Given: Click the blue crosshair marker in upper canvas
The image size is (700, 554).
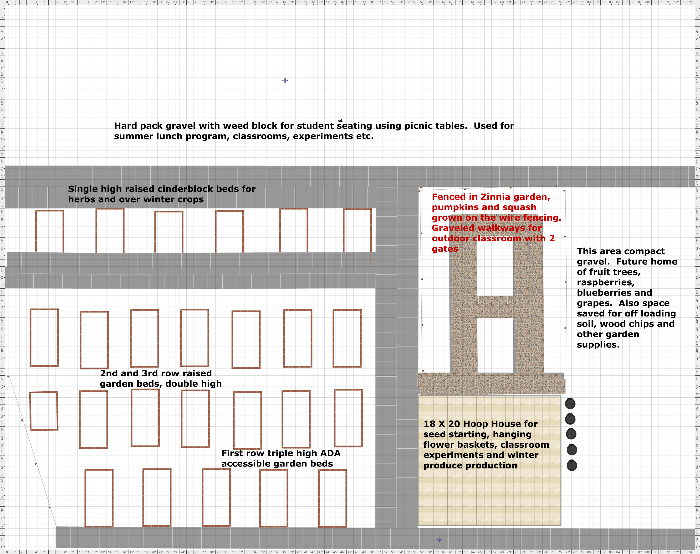Looking at the screenshot, I should (x=285, y=80).
